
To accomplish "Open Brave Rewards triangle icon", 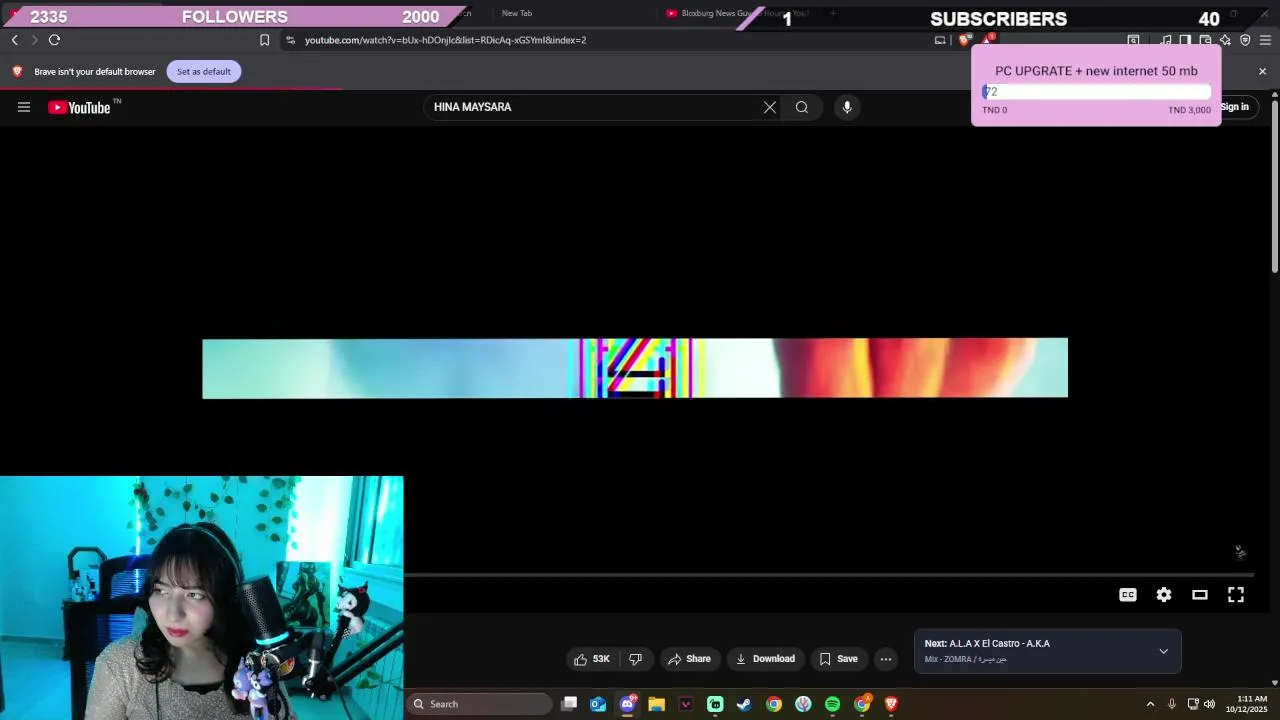I will tap(987, 40).
